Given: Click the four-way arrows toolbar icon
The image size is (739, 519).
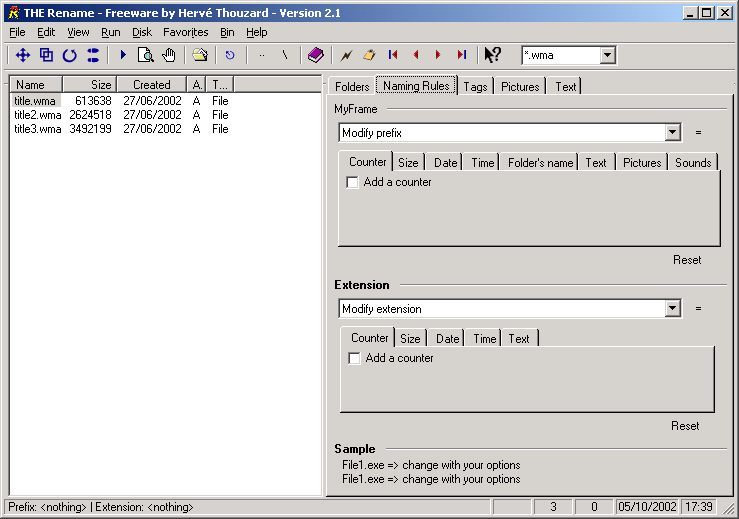Looking at the screenshot, I should [x=23, y=55].
